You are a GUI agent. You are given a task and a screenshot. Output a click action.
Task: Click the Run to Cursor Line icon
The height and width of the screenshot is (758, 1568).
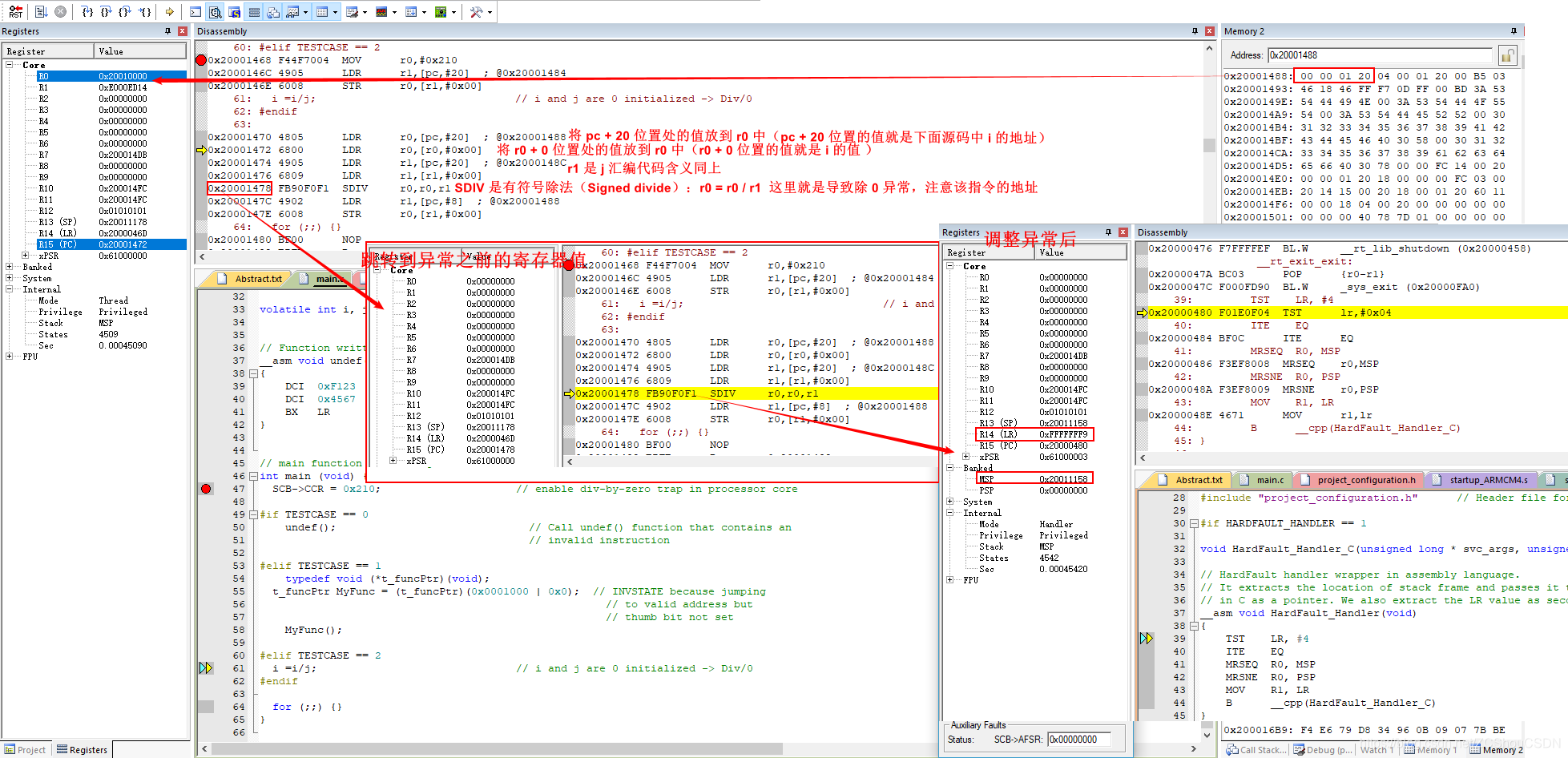tap(144, 12)
